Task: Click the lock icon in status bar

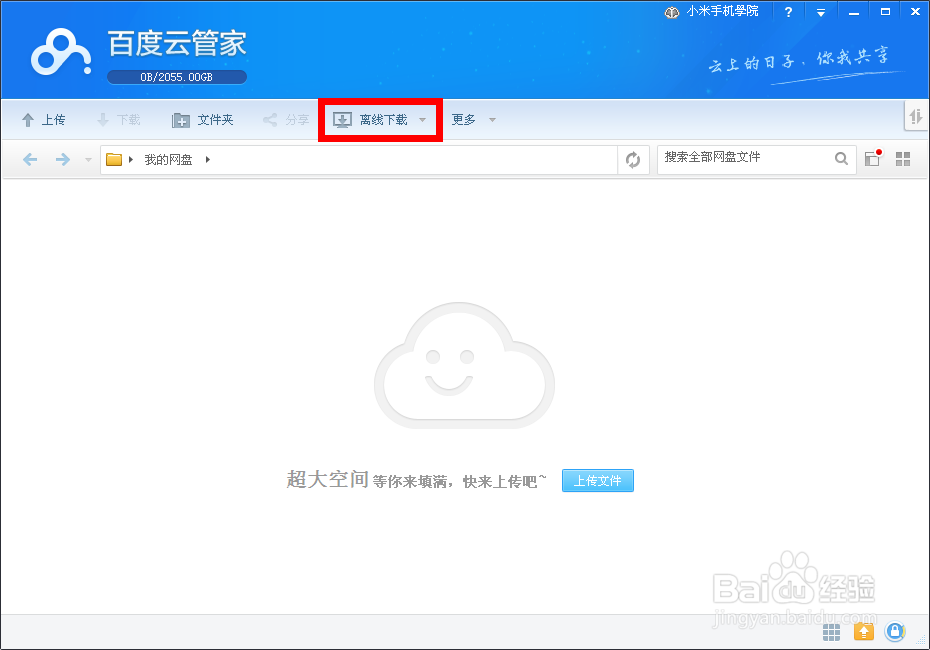Action: pyautogui.click(x=895, y=632)
